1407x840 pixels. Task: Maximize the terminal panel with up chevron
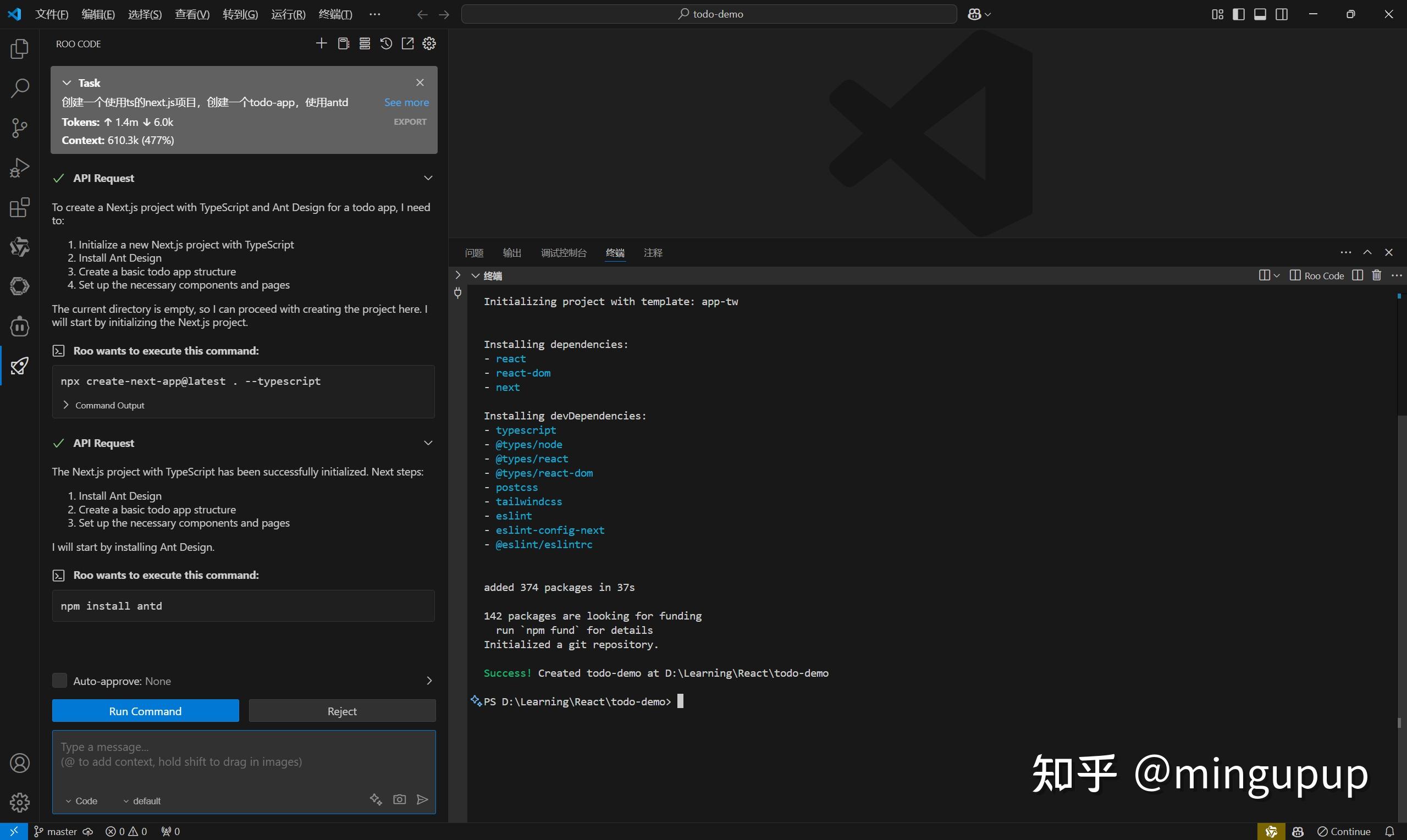[x=1367, y=252]
